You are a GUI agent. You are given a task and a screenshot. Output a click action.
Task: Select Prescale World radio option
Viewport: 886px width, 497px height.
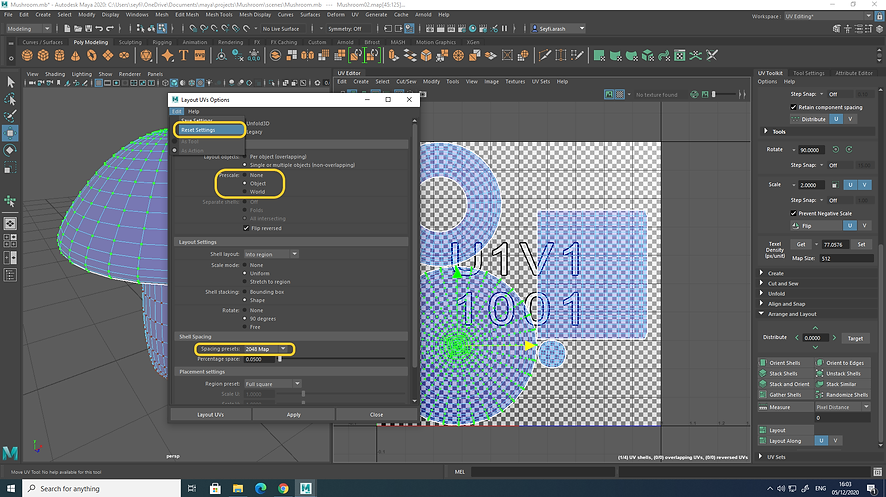coord(245,191)
